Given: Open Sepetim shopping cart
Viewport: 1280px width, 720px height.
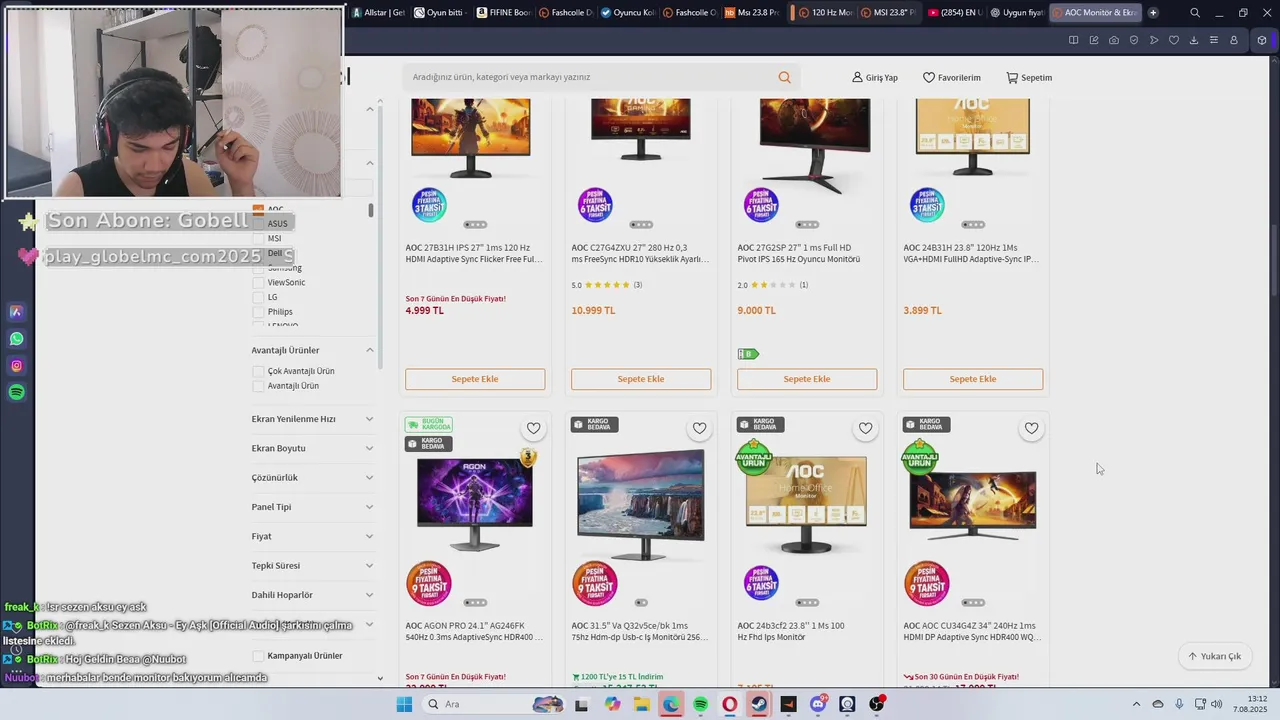Looking at the screenshot, I should coord(1029,77).
